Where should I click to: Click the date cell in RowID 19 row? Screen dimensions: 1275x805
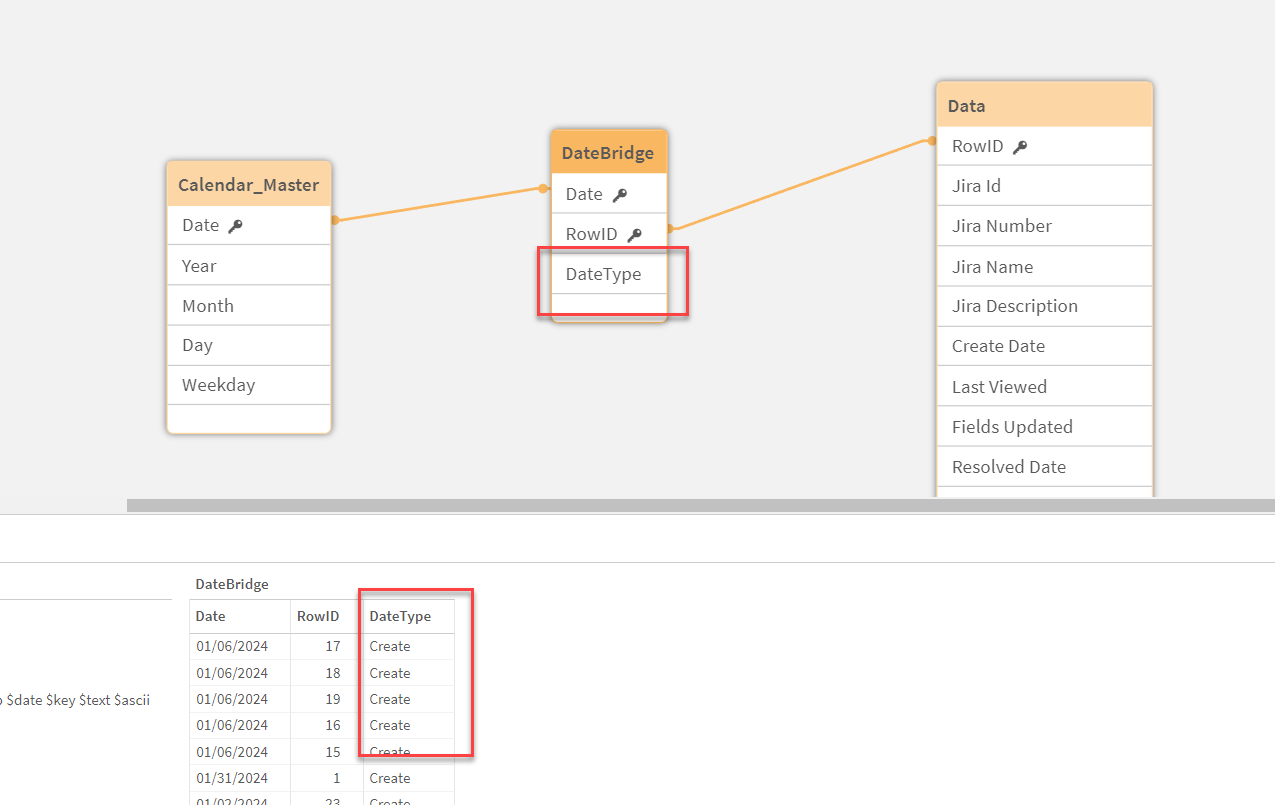[x=240, y=699]
